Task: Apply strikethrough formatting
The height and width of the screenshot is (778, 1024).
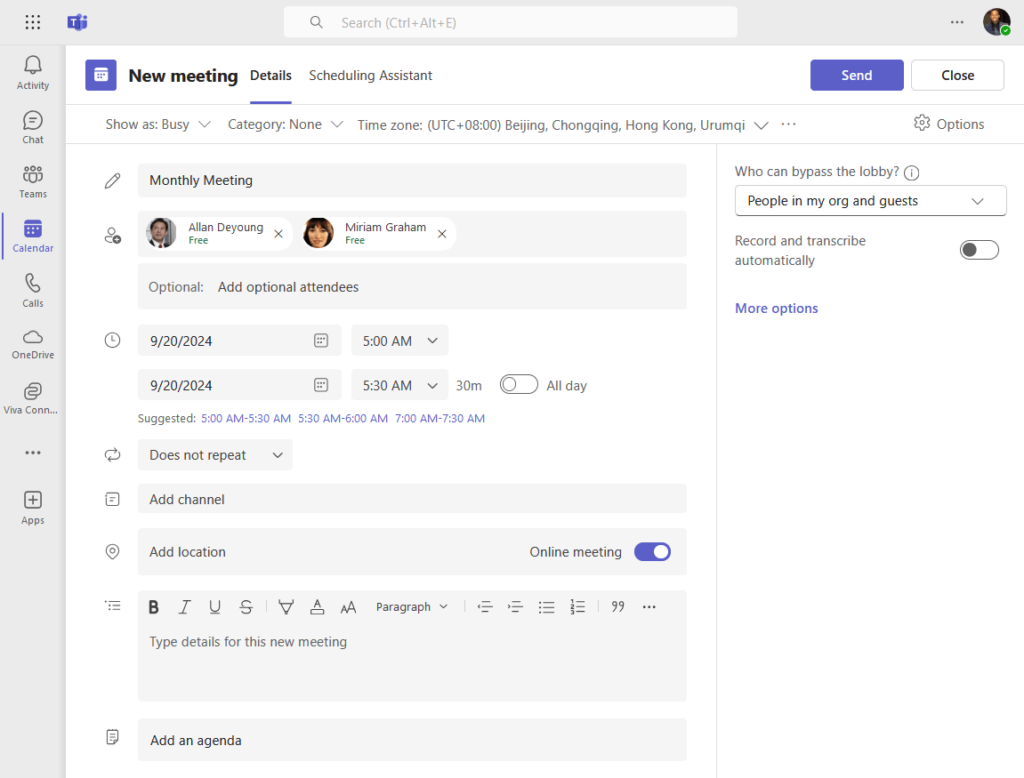Action: point(246,607)
